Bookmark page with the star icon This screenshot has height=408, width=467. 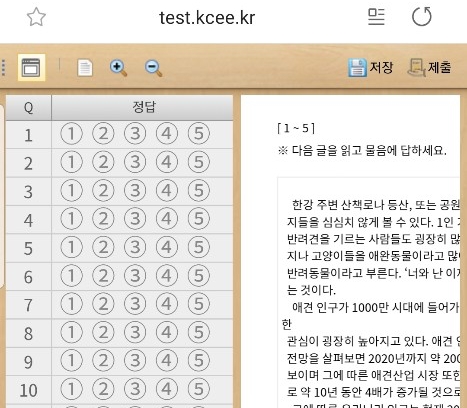point(36,17)
